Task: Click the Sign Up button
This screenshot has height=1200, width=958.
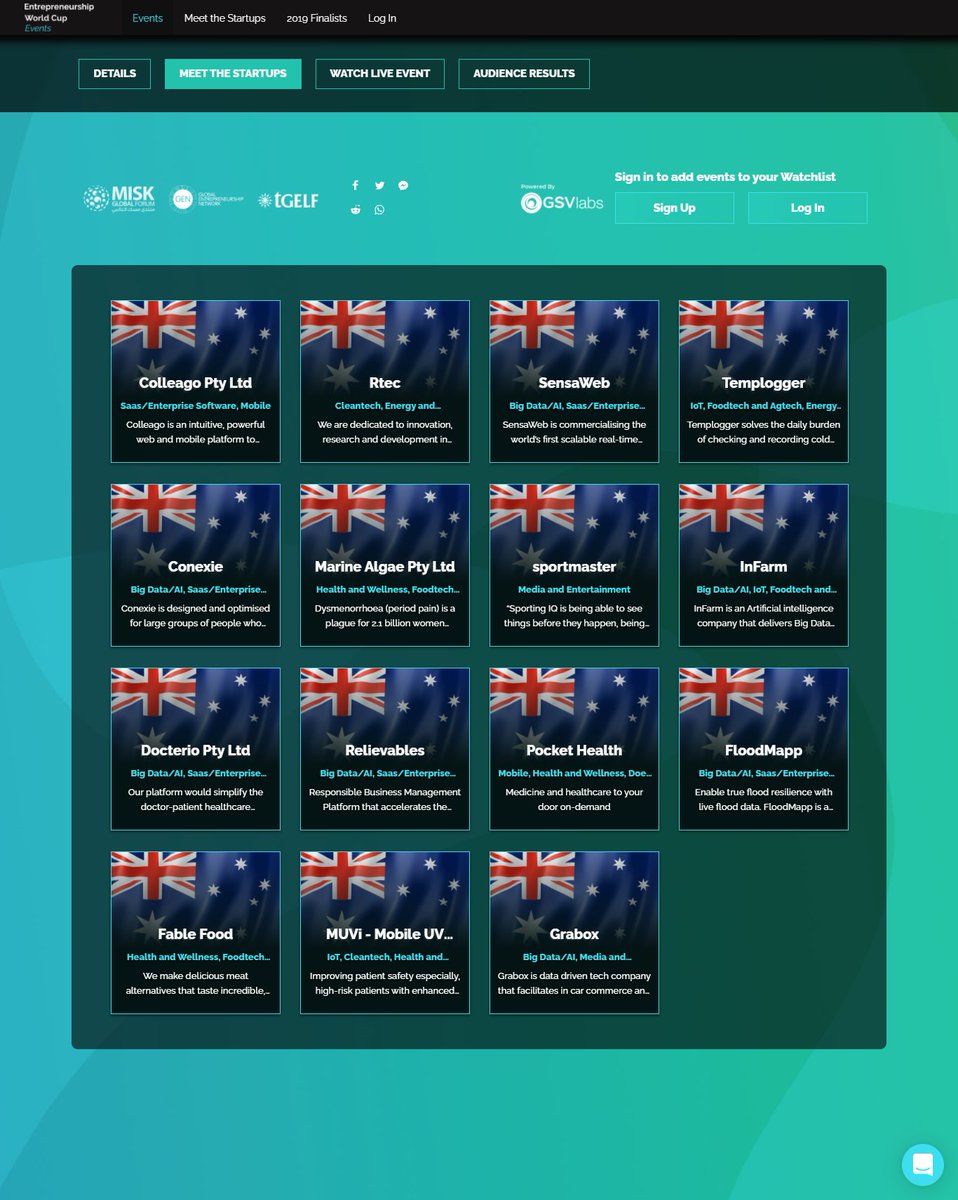Action: 674,207
